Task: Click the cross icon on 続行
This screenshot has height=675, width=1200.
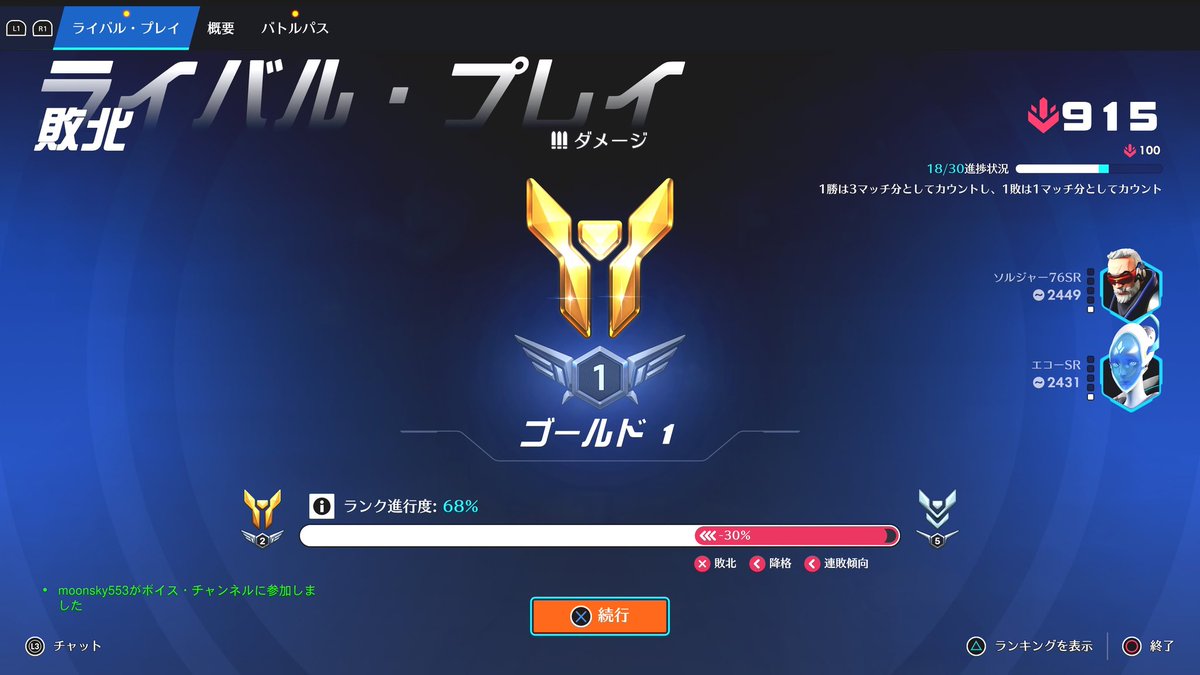Action: click(x=580, y=616)
